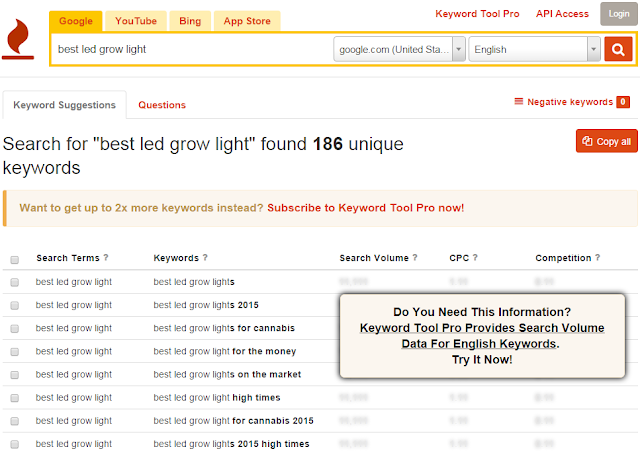Switch to the YouTube search tab
This screenshot has height=451, width=640.
click(x=136, y=21)
